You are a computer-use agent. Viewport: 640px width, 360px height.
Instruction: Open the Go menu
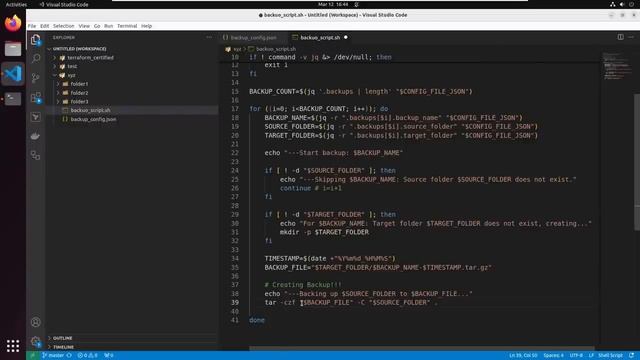point(97,26)
